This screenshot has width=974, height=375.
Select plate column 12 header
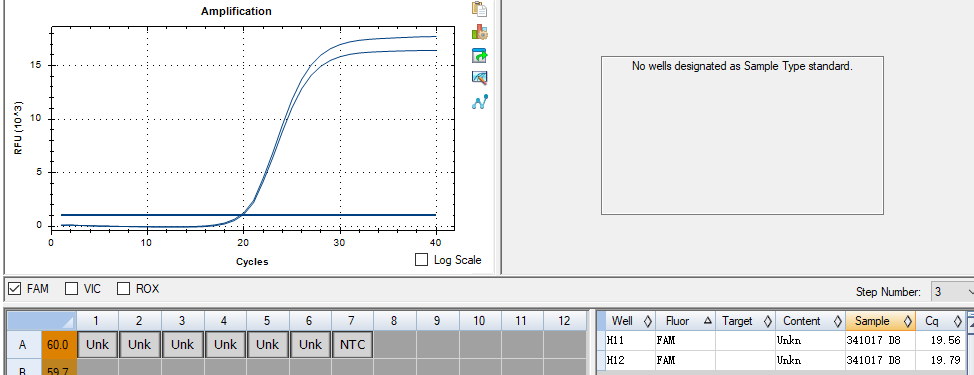565,321
